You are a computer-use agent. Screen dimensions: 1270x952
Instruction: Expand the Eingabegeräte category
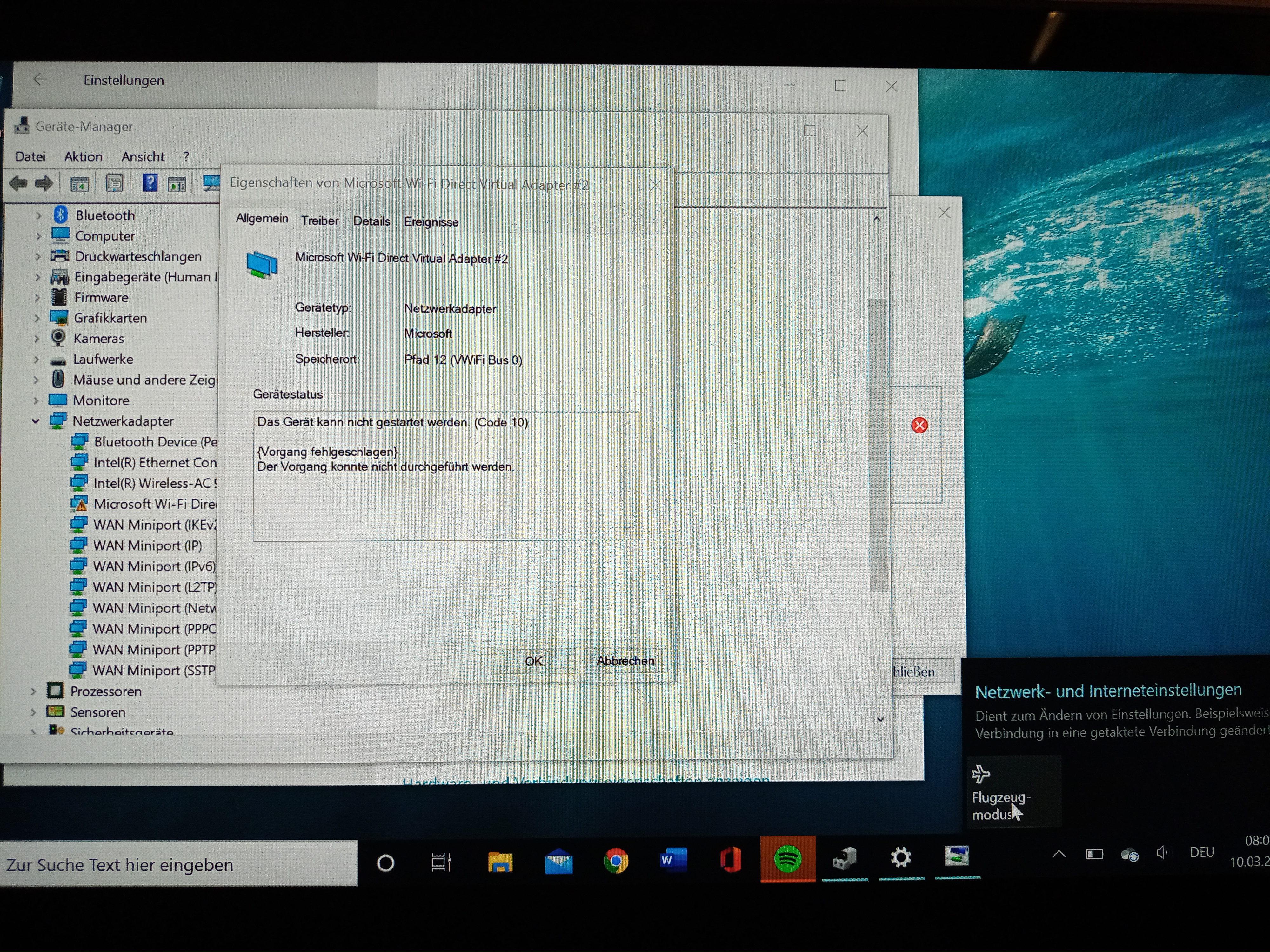click(x=38, y=277)
